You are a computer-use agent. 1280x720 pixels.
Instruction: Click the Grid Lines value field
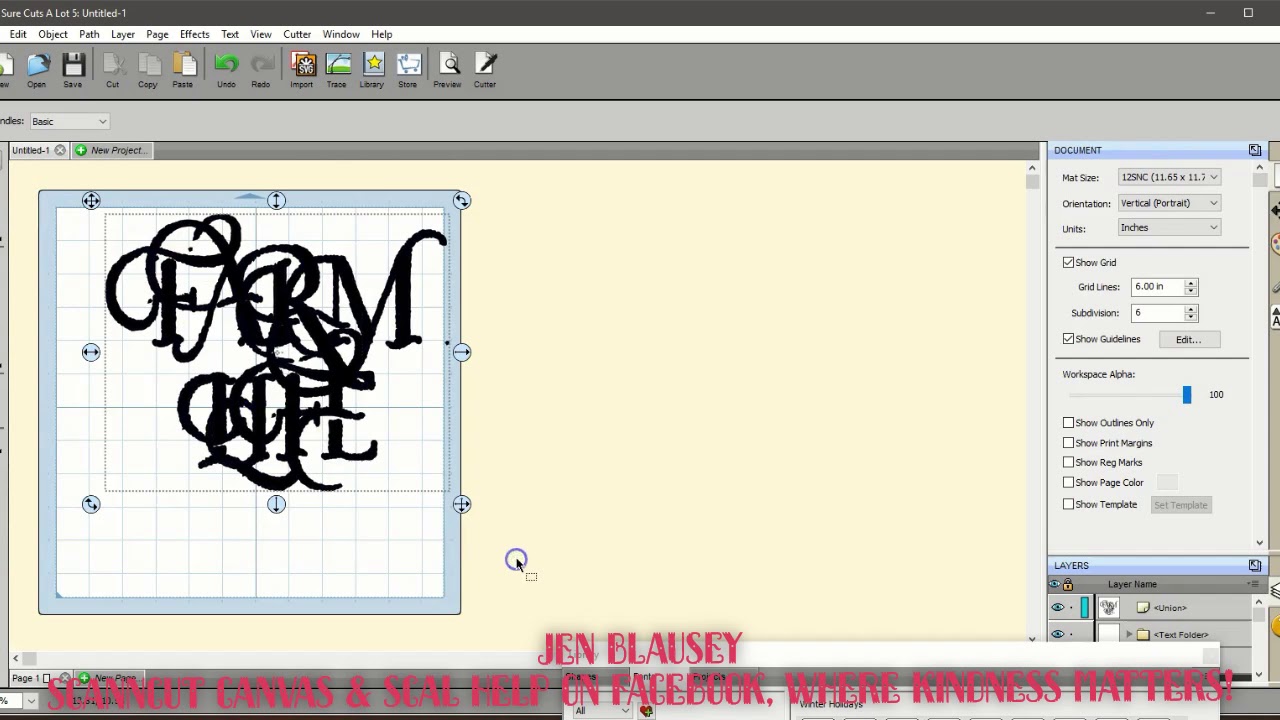click(1157, 287)
